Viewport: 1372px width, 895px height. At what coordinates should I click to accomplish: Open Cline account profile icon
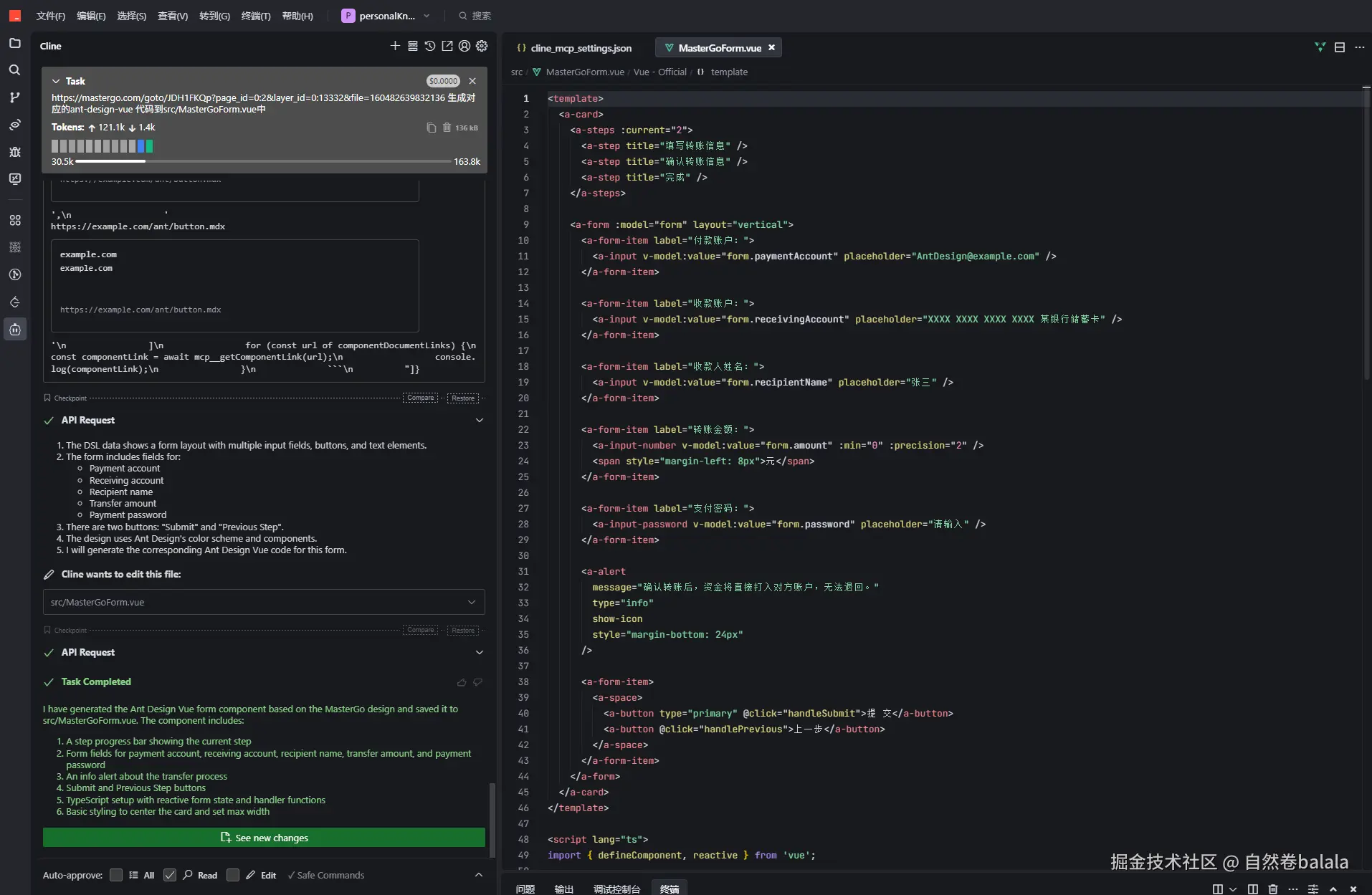click(x=465, y=46)
